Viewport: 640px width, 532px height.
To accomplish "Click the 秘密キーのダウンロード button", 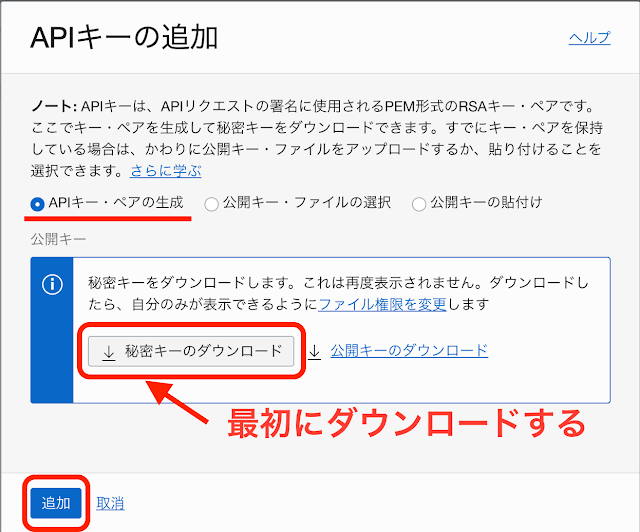I will (191, 351).
